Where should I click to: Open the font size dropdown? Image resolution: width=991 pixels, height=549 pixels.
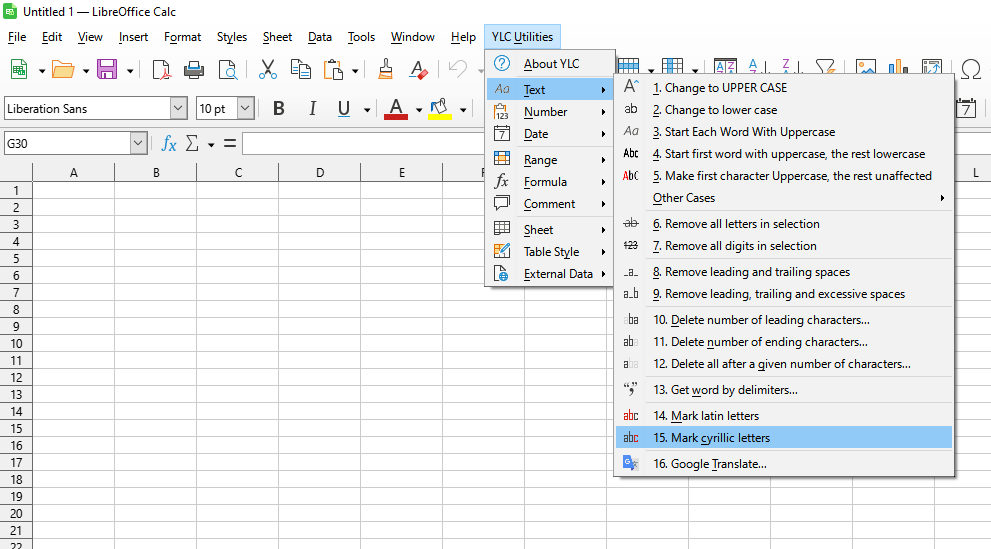click(x=245, y=108)
